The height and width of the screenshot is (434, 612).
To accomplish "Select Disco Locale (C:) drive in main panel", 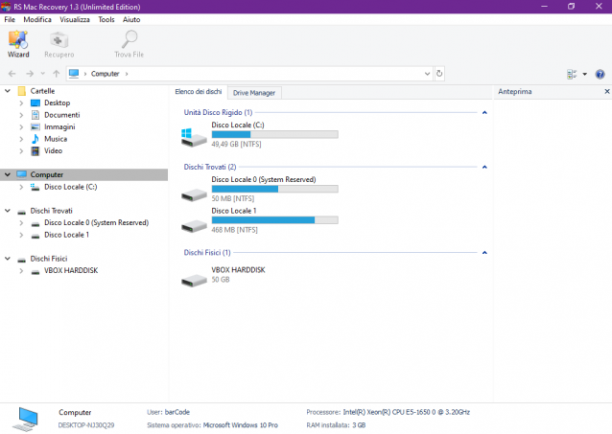I will (260, 135).
